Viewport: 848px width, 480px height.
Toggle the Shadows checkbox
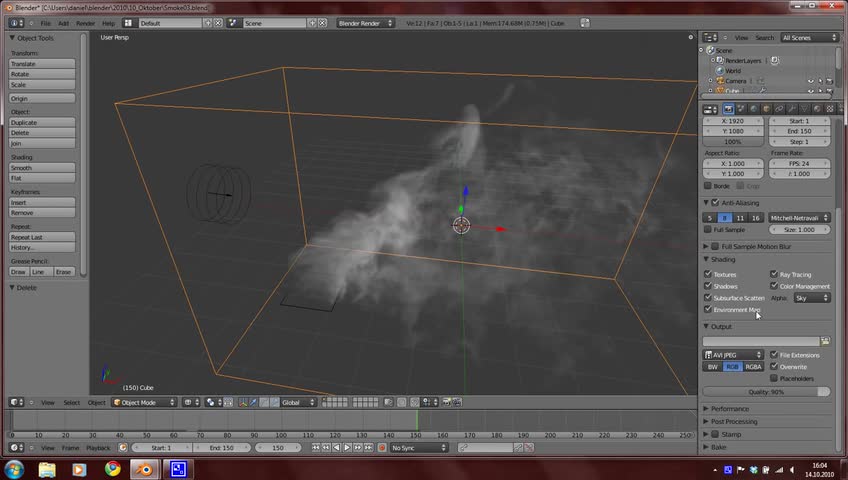click(x=708, y=285)
